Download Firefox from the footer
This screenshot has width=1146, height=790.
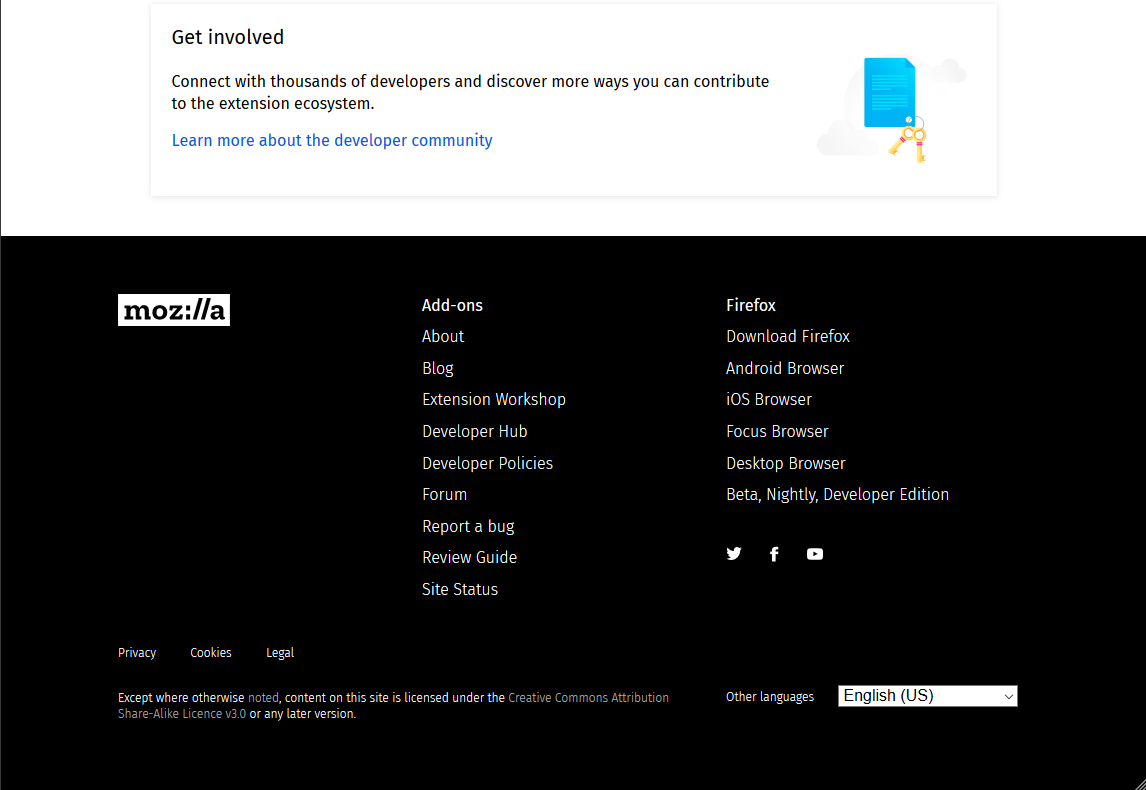click(x=788, y=336)
